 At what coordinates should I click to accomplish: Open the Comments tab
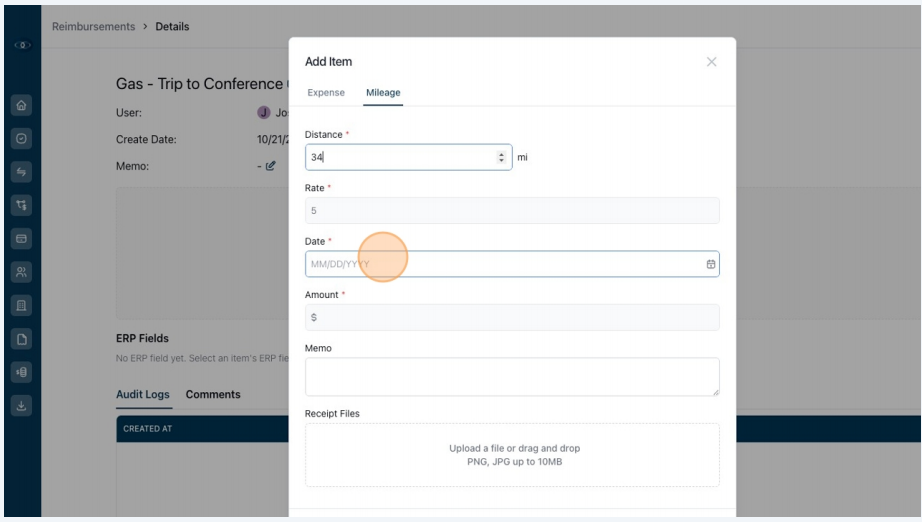tap(213, 394)
